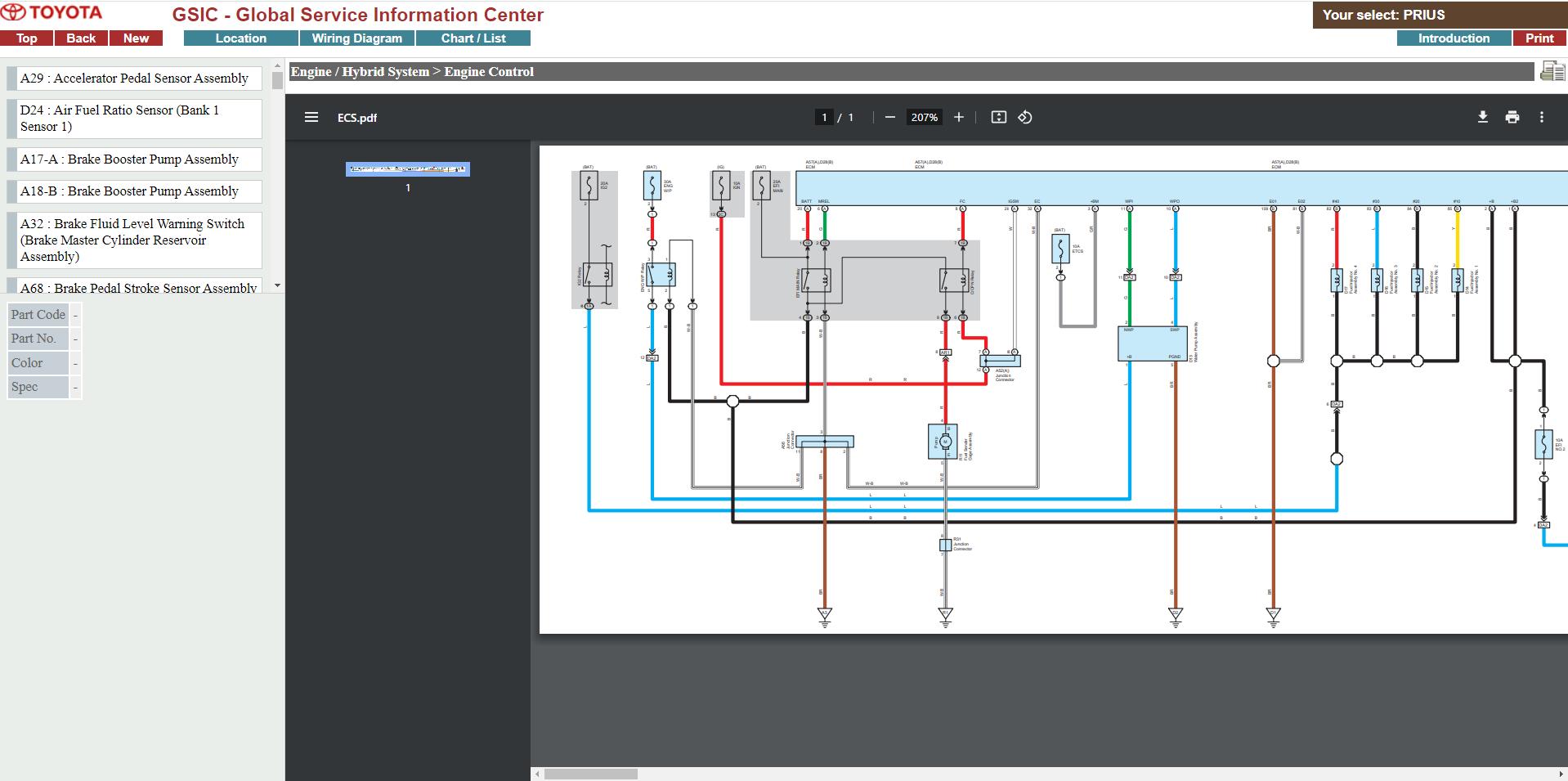The height and width of the screenshot is (781, 1568).
Task: Click the Part No. label
Action: [38, 339]
